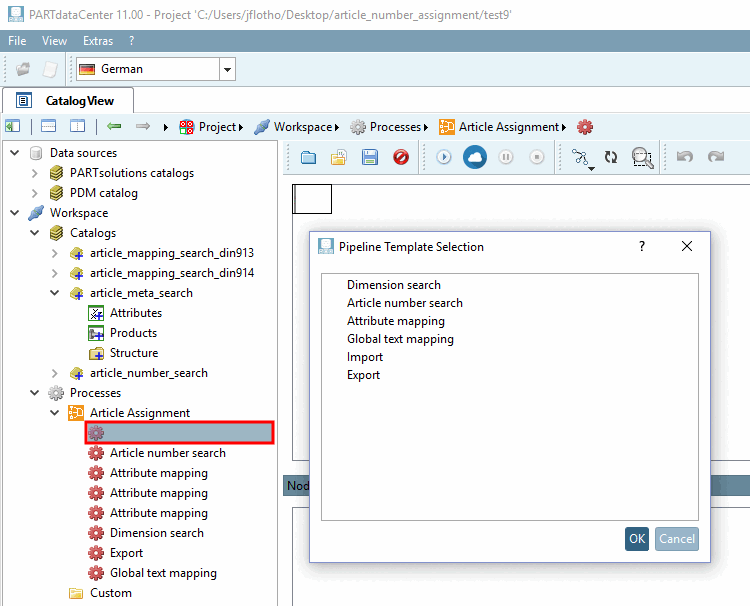Click the Project breadcrumb
The width and height of the screenshot is (750, 606).
[x=217, y=127]
